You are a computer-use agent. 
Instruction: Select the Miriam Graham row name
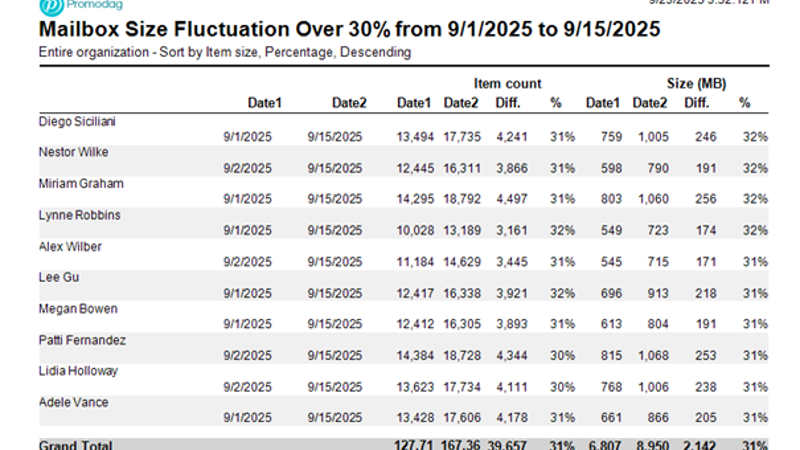pos(78,183)
